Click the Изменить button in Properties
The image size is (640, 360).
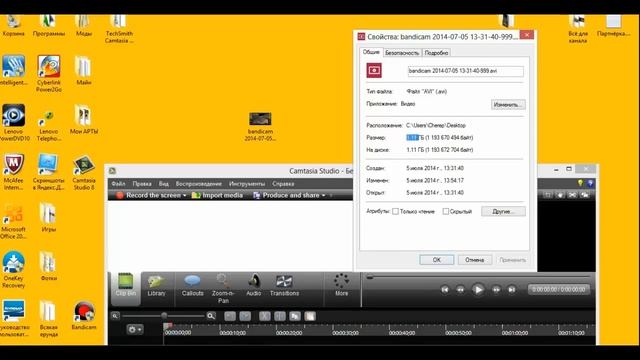tap(508, 105)
